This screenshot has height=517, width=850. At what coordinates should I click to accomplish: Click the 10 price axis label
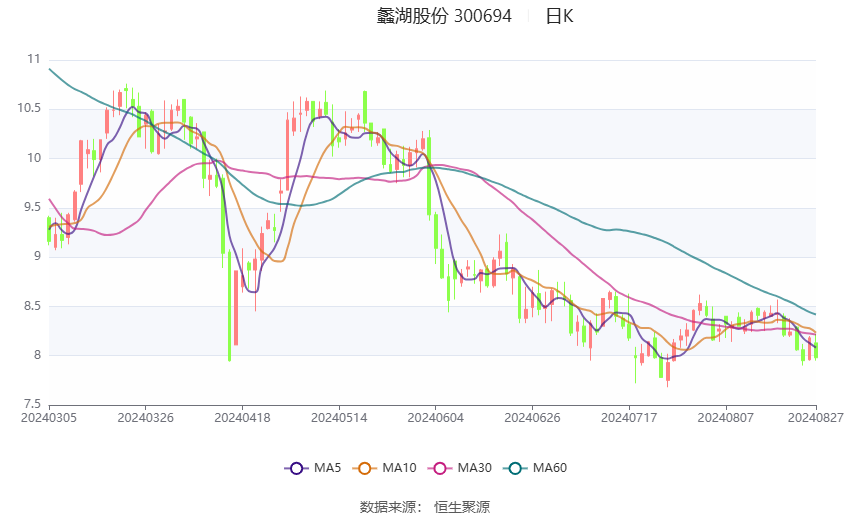(x=34, y=158)
